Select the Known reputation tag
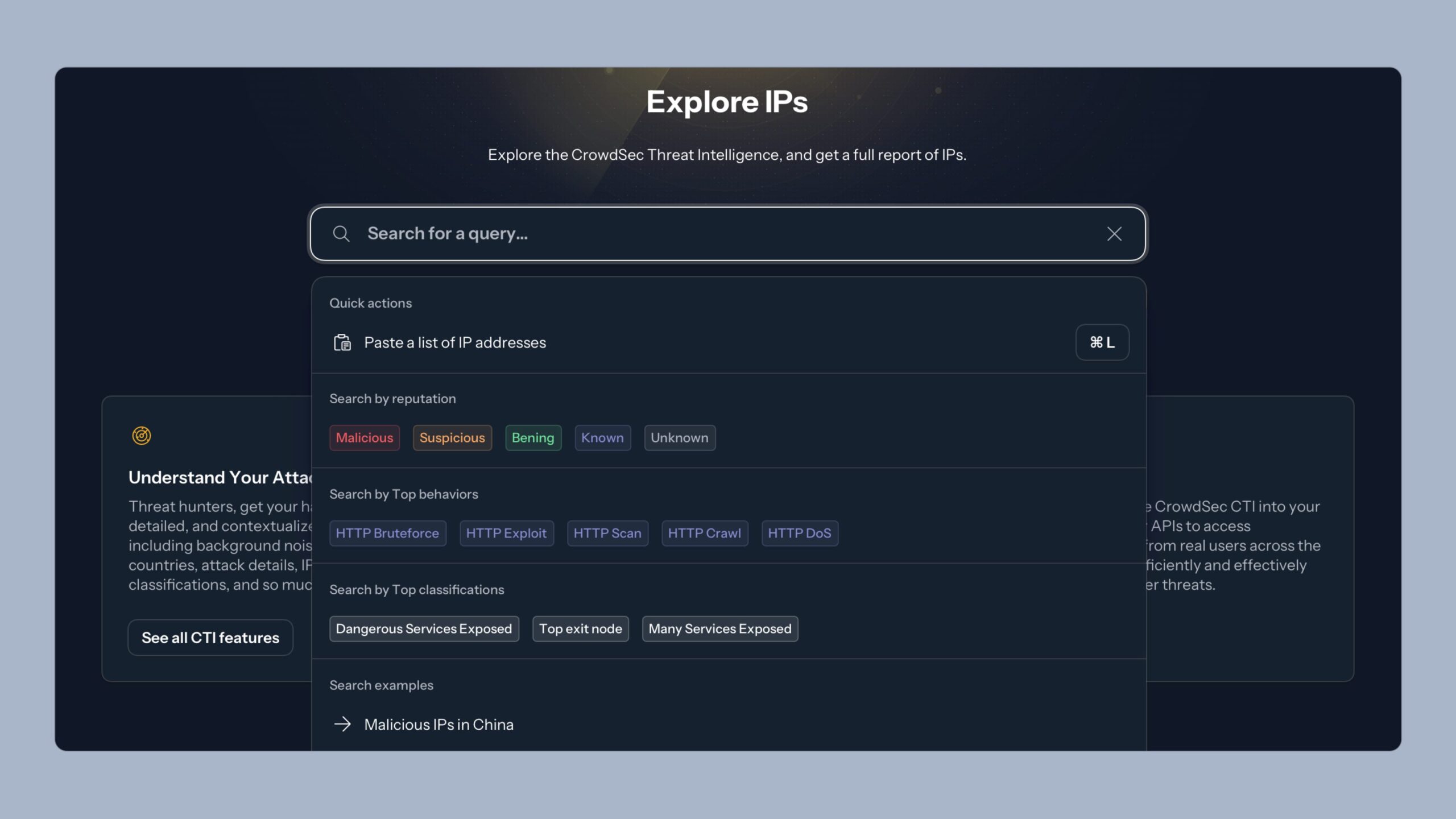This screenshot has height=819, width=1456. pyautogui.click(x=602, y=438)
